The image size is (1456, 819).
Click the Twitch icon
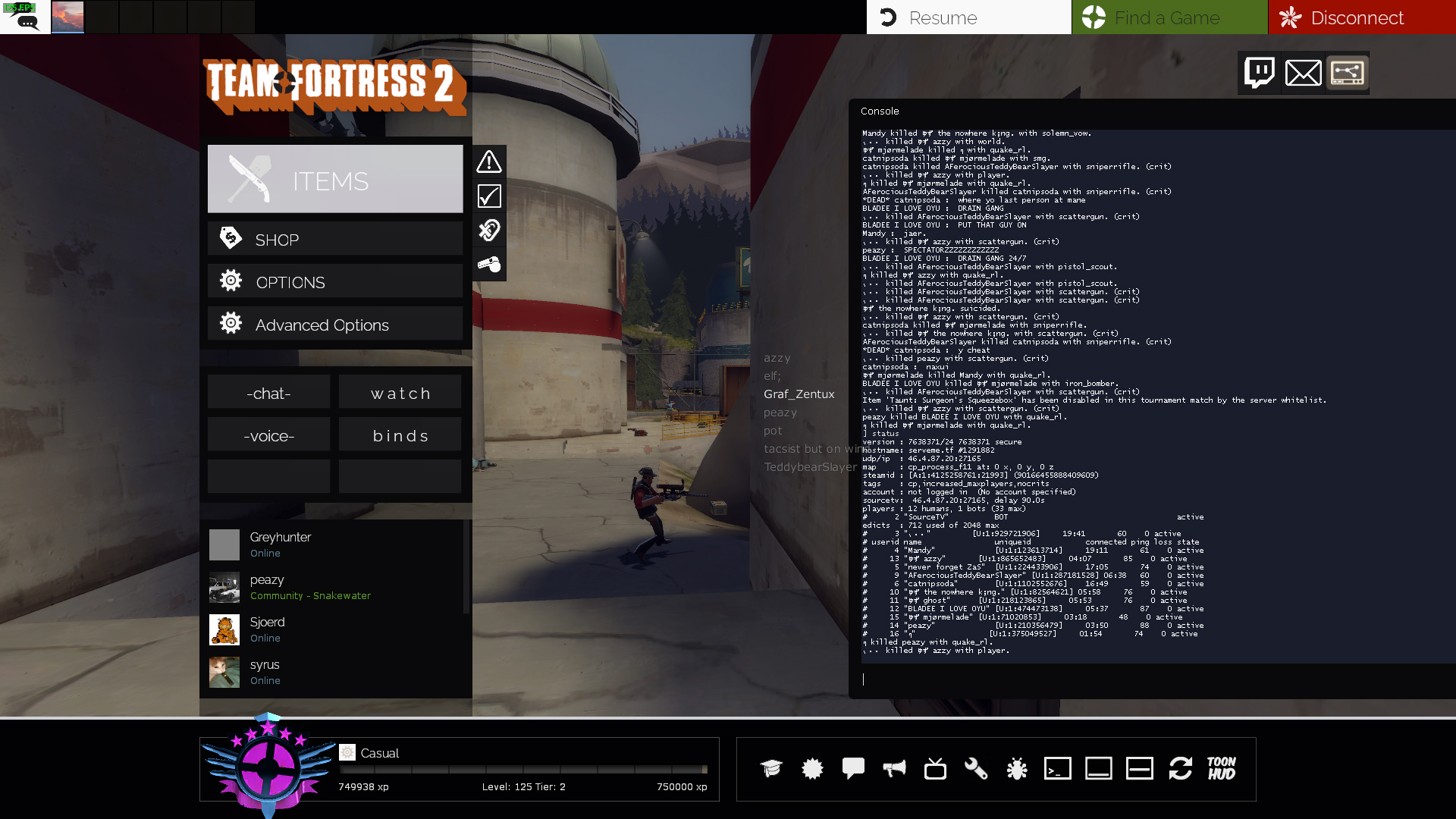pyautogui.click(x=1260, y=73)
